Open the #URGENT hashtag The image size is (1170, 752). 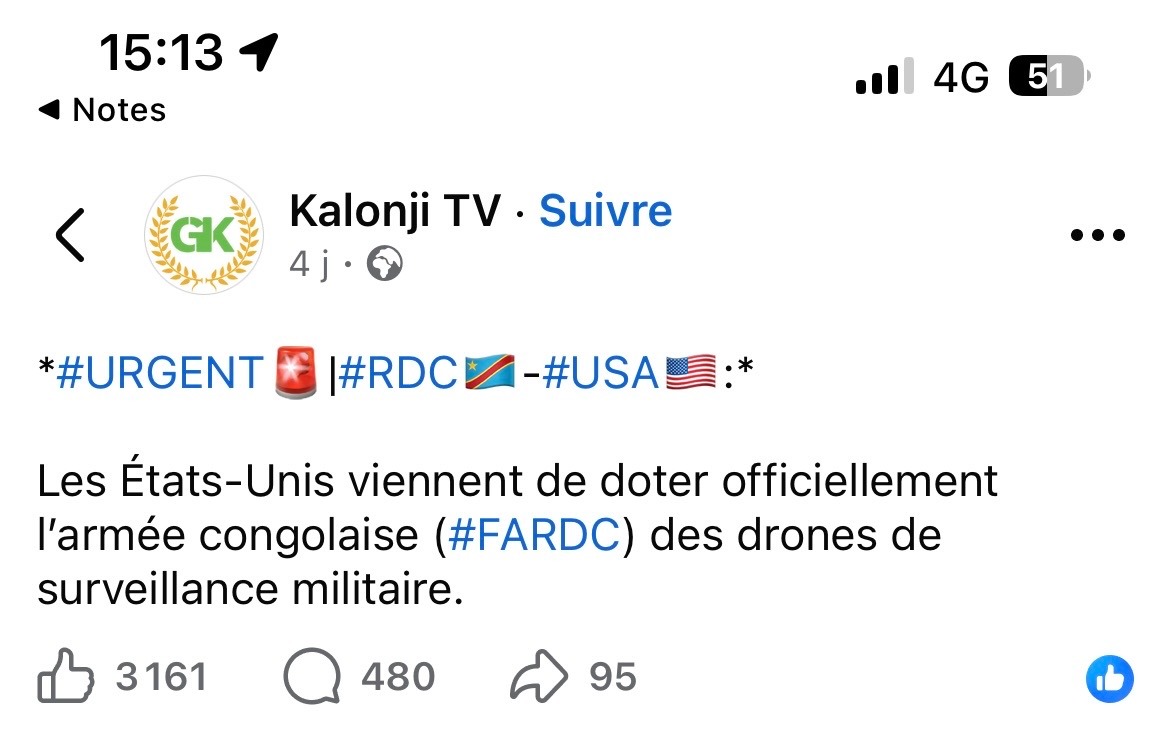[159, 373]
